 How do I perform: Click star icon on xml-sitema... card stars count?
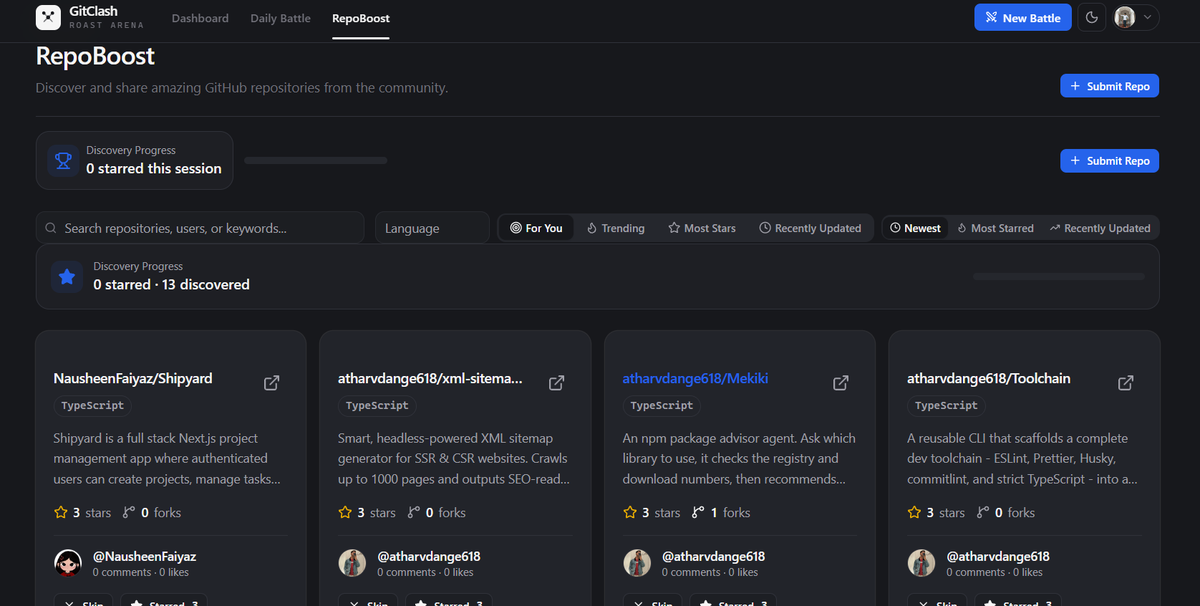(x=345, y=512)
